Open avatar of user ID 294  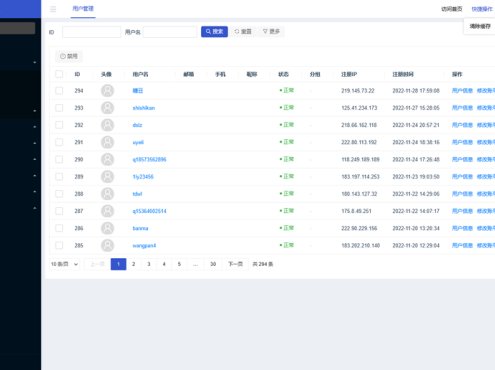coord(107,91)
